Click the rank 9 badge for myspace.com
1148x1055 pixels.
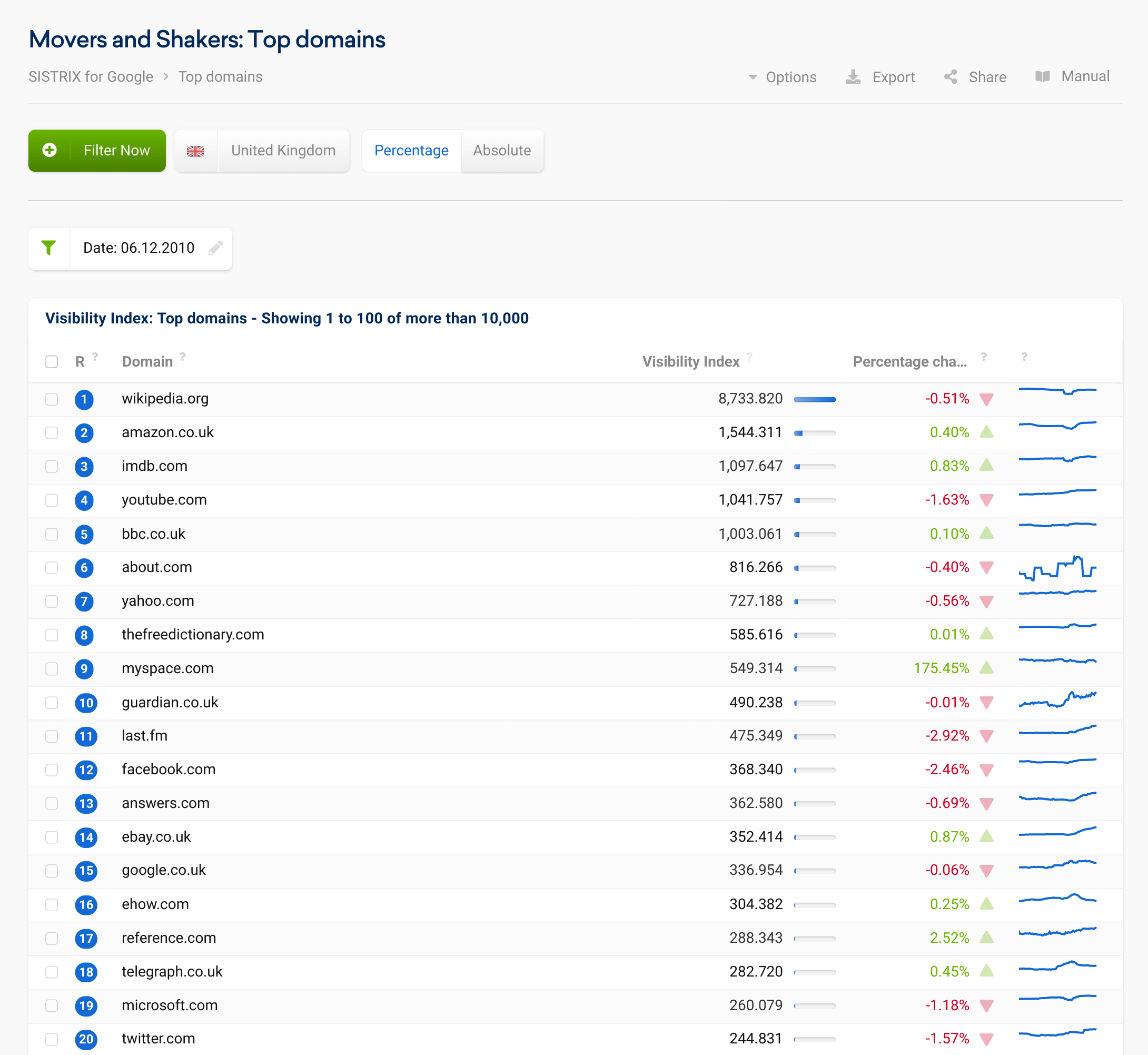click(84, 668)
